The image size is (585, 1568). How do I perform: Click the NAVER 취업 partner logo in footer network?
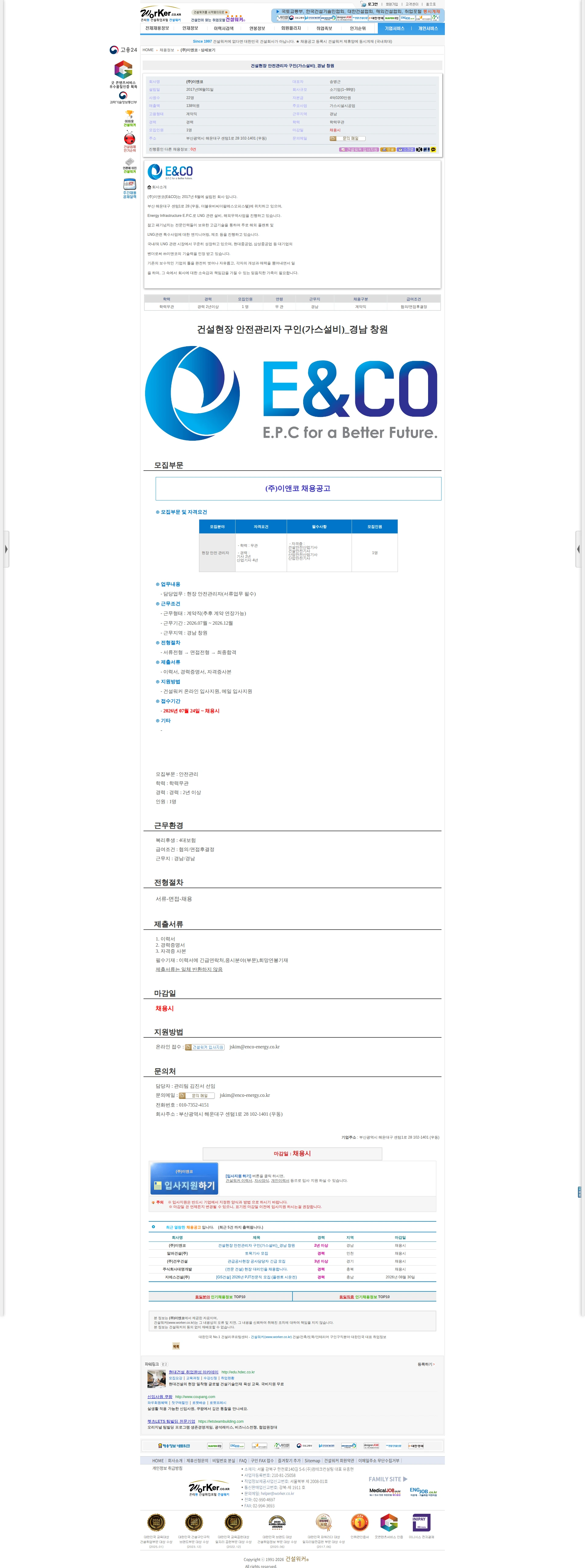coord(214,1446)
